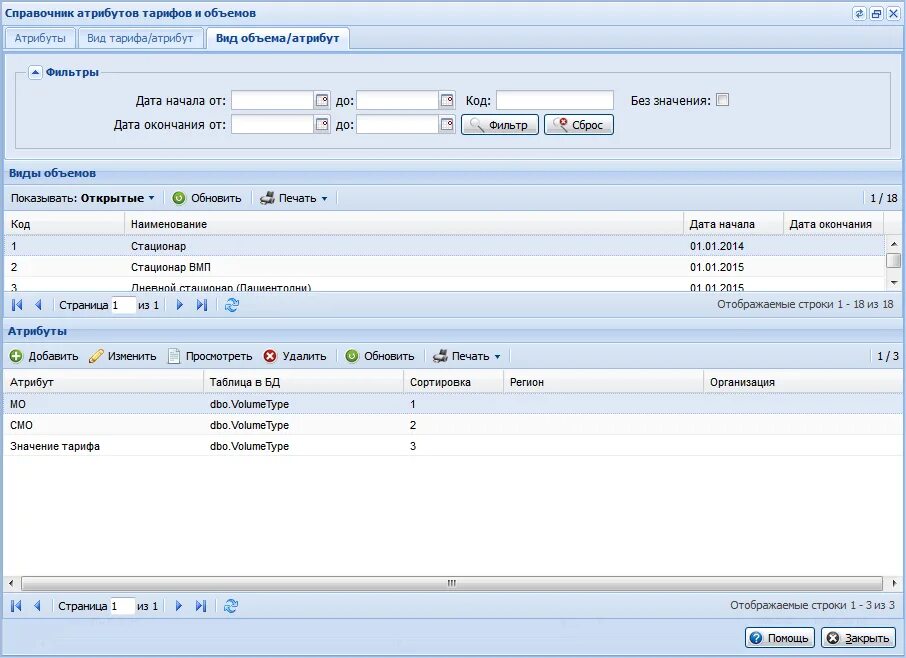
Task: Click Обновить in Атрибуты toolbar
Action: coord(380,356)
